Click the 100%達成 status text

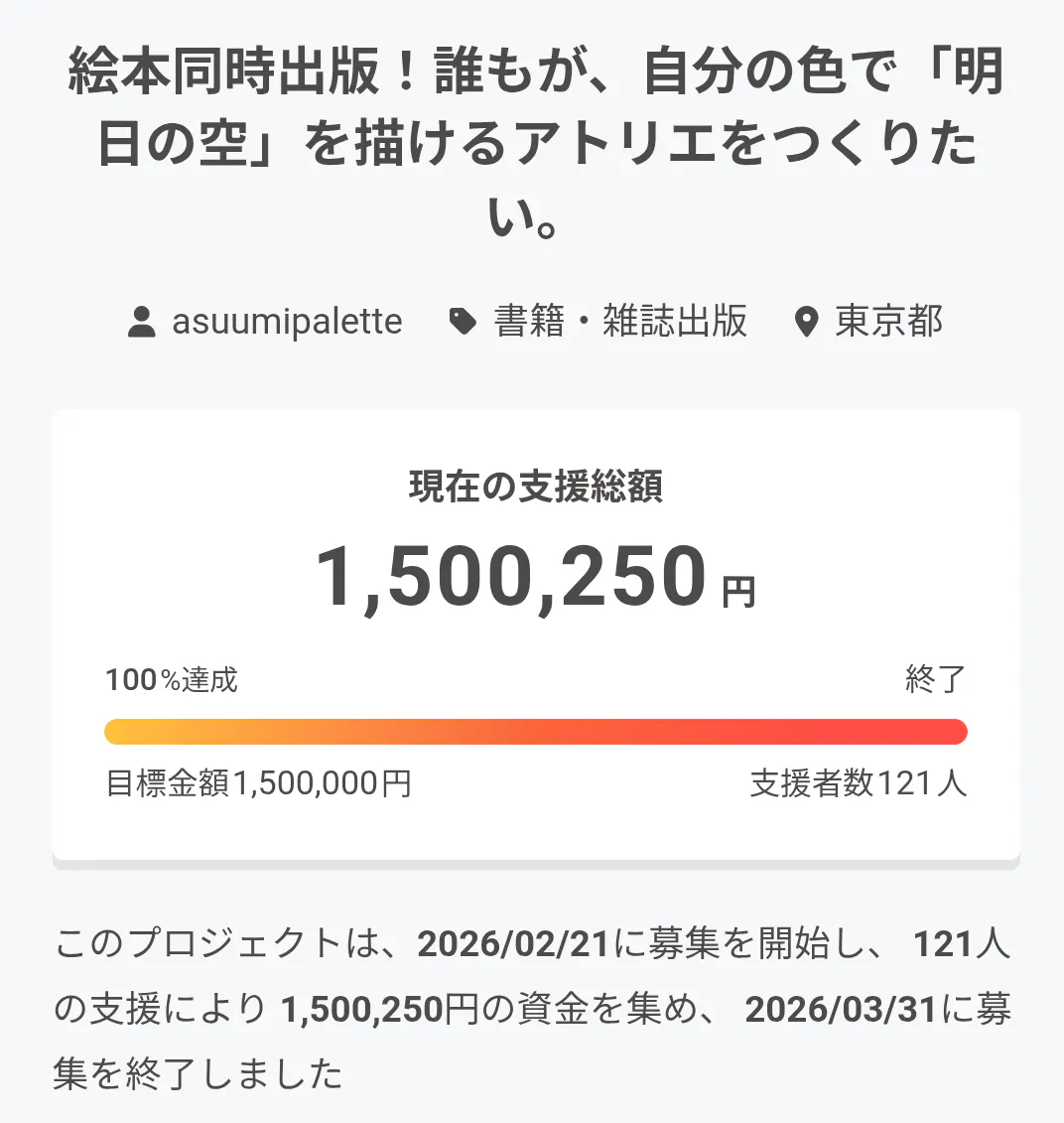pyautogui.click(x=172, y=680)
